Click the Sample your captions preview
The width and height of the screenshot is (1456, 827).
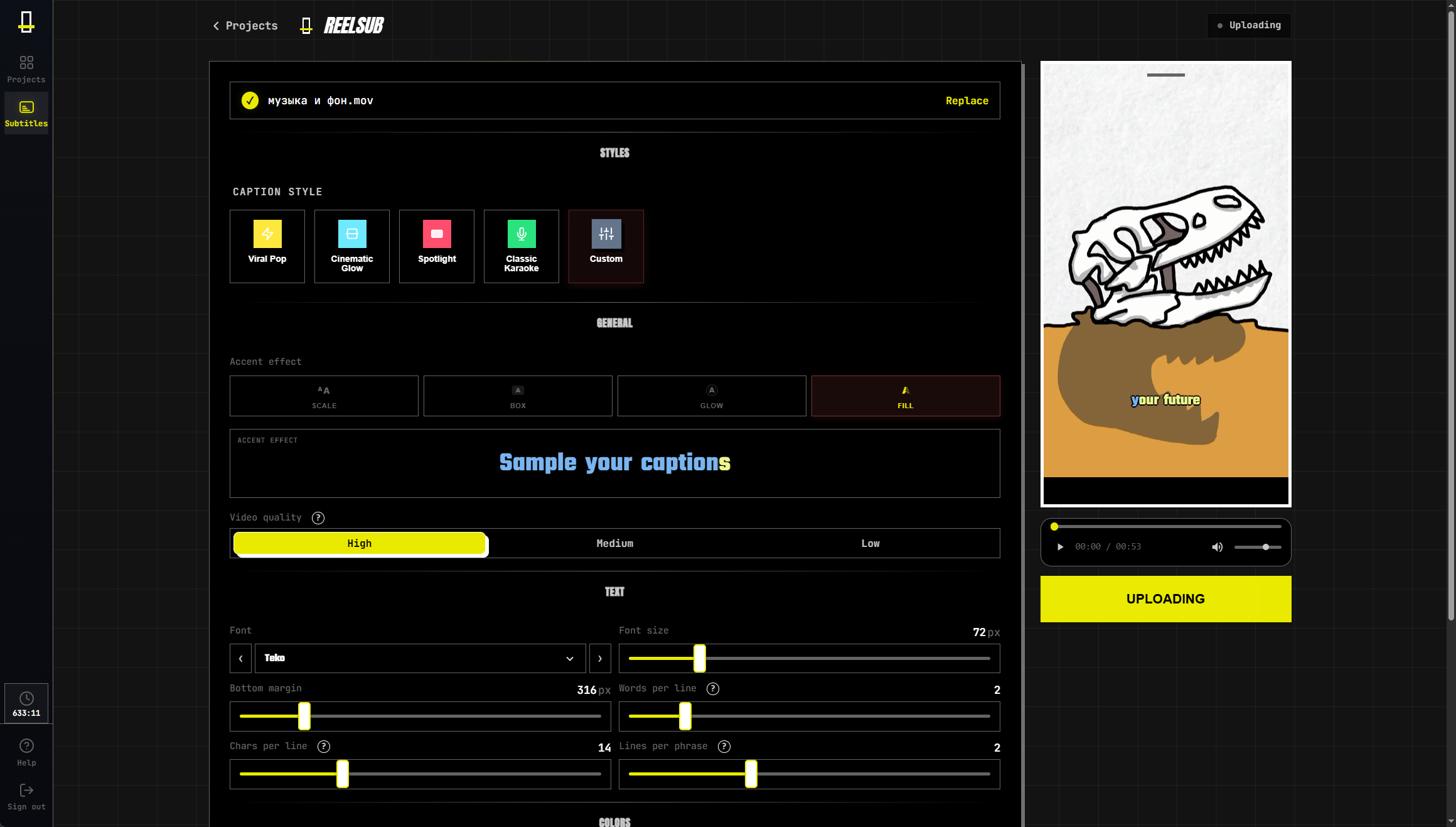coord(615,463)
